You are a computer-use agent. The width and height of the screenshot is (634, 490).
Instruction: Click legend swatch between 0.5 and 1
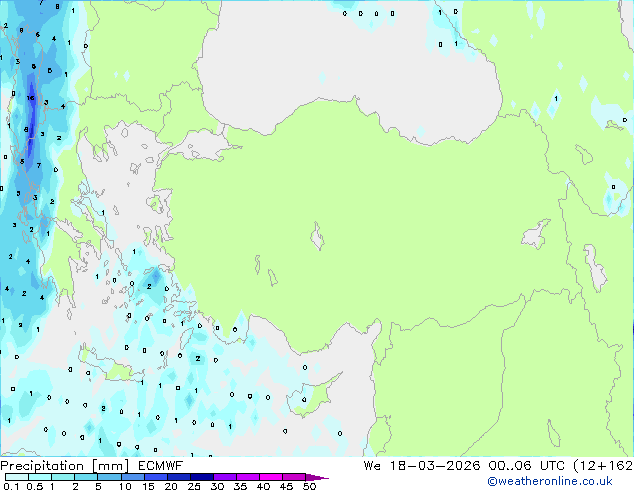coord(40,477)
